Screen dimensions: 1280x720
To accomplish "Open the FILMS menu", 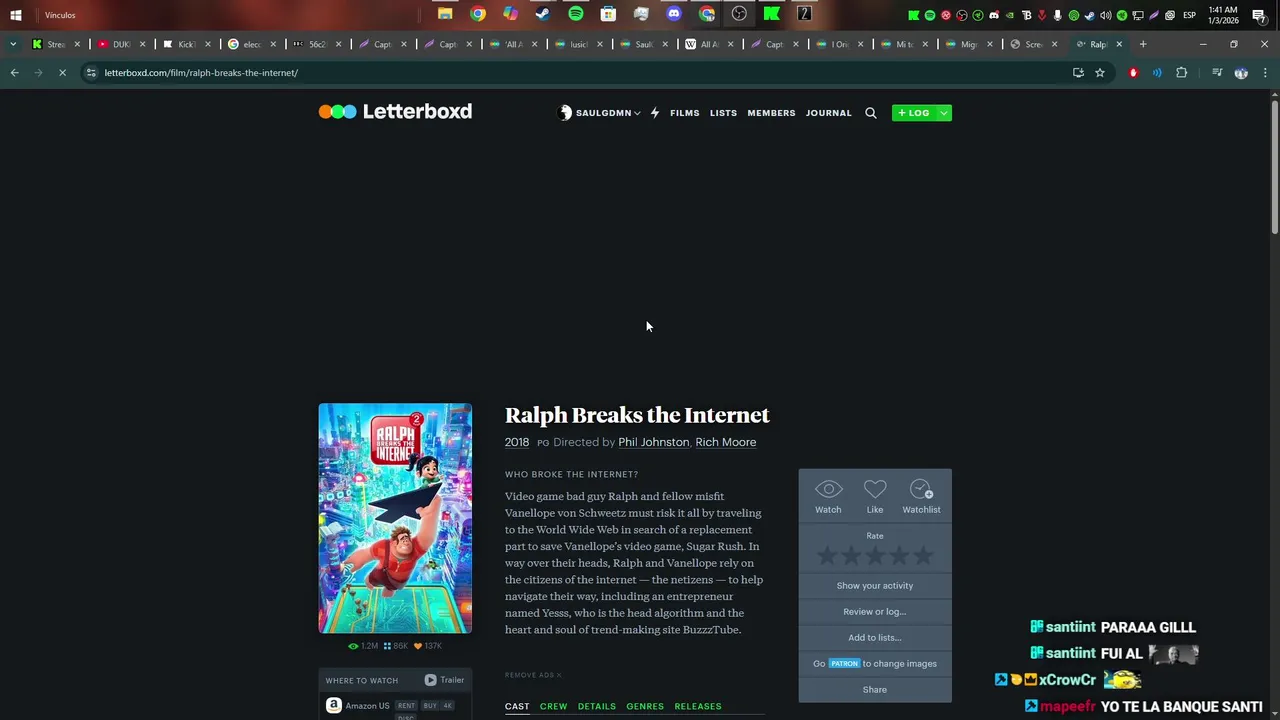I will 685,113.
